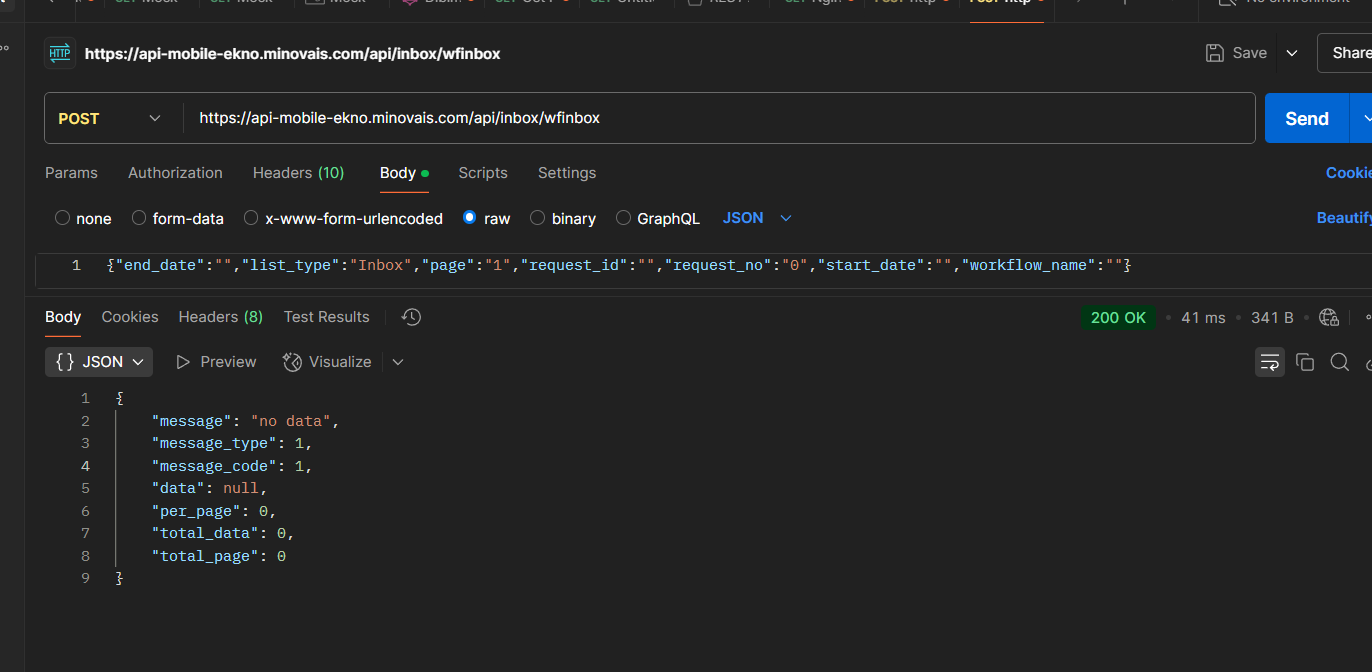The width and height of the screenshot is (1372, 672).
Task: Open the response Cookies tab
Action: 130,317
